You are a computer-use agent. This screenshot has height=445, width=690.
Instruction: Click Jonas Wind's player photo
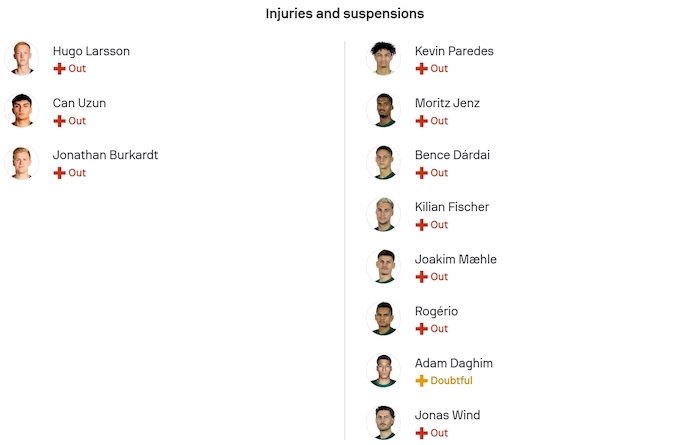[384, 421]
